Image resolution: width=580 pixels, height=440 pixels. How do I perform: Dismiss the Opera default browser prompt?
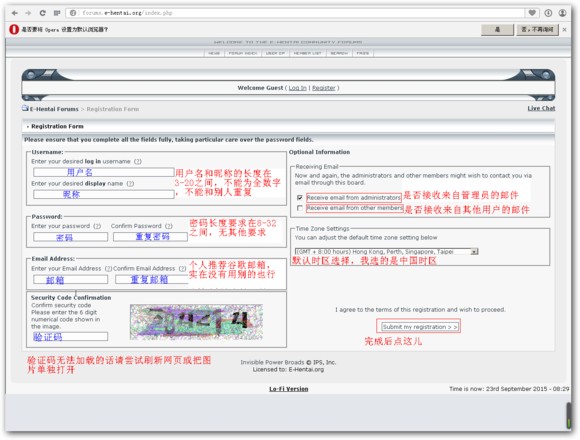[x=564, y=30]
